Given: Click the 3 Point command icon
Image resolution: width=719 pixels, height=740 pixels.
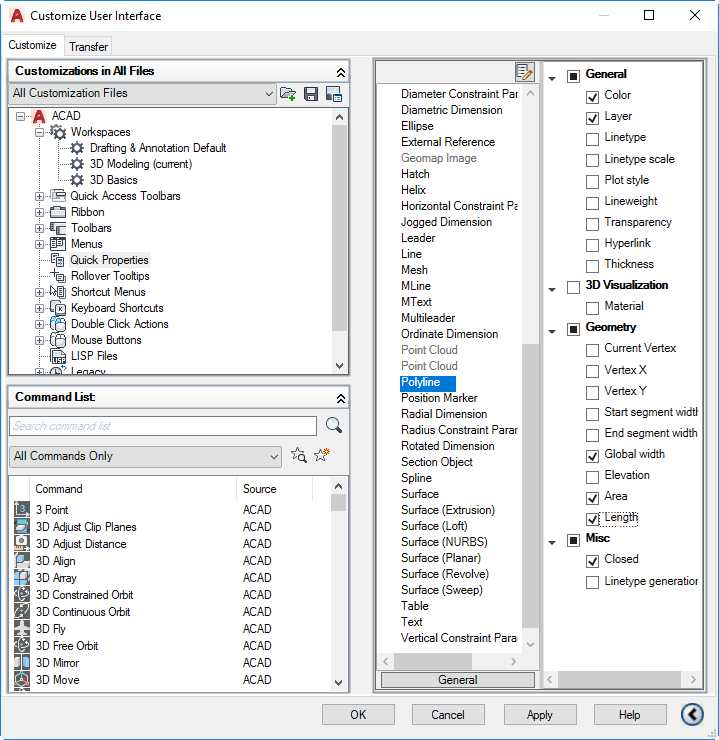Looking at the screenshot, I should tap(22, 509).
